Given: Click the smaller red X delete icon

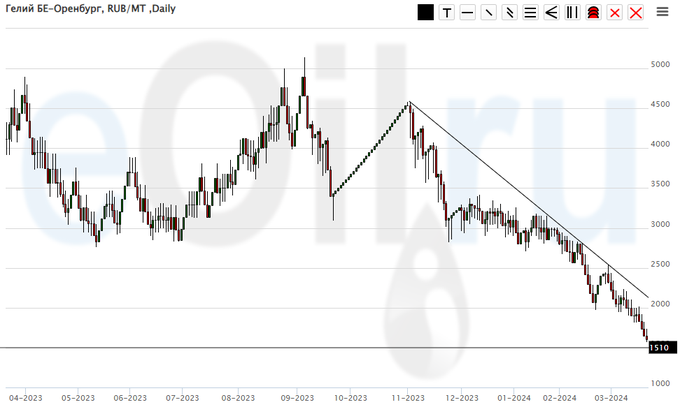Looking at the screenshot, I should point(614,13).
